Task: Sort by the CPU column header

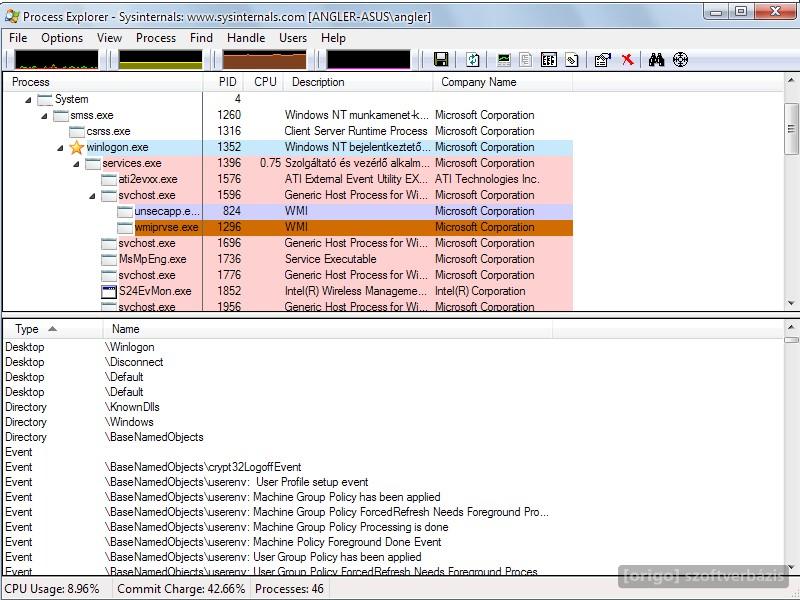Action: [263, 82]
